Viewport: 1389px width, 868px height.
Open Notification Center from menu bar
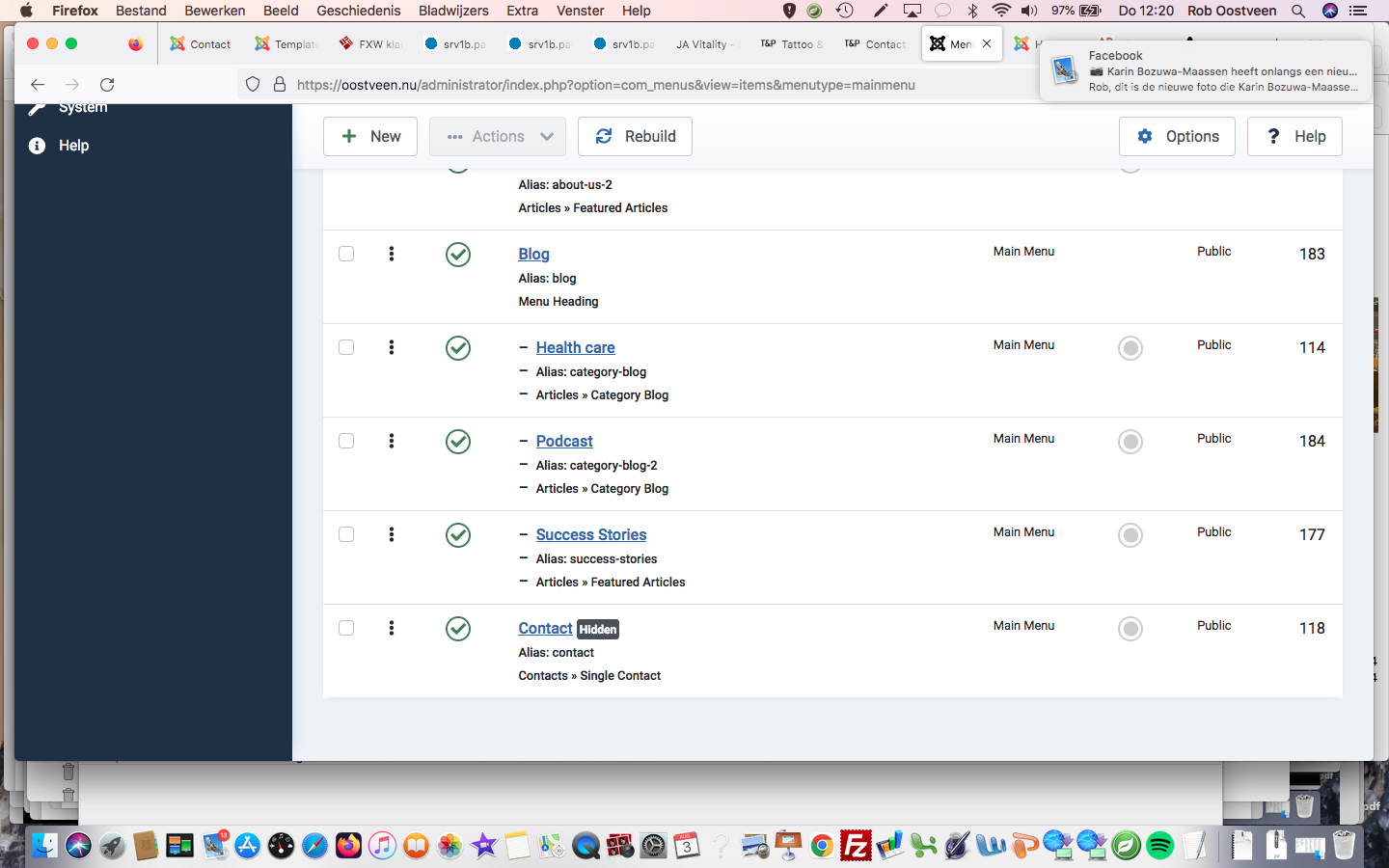click(x=1358, y=11)
